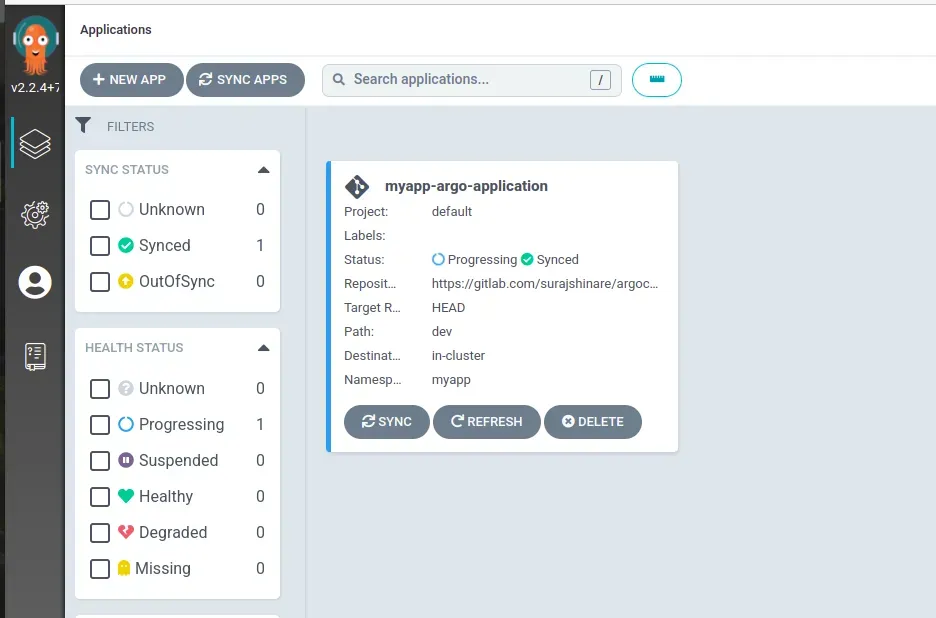The height and width of the screenshot is (618, 936).
Task: Click the git icon on myapp-argo-application card
Action: pyautogui.click(x=357, y=186)
